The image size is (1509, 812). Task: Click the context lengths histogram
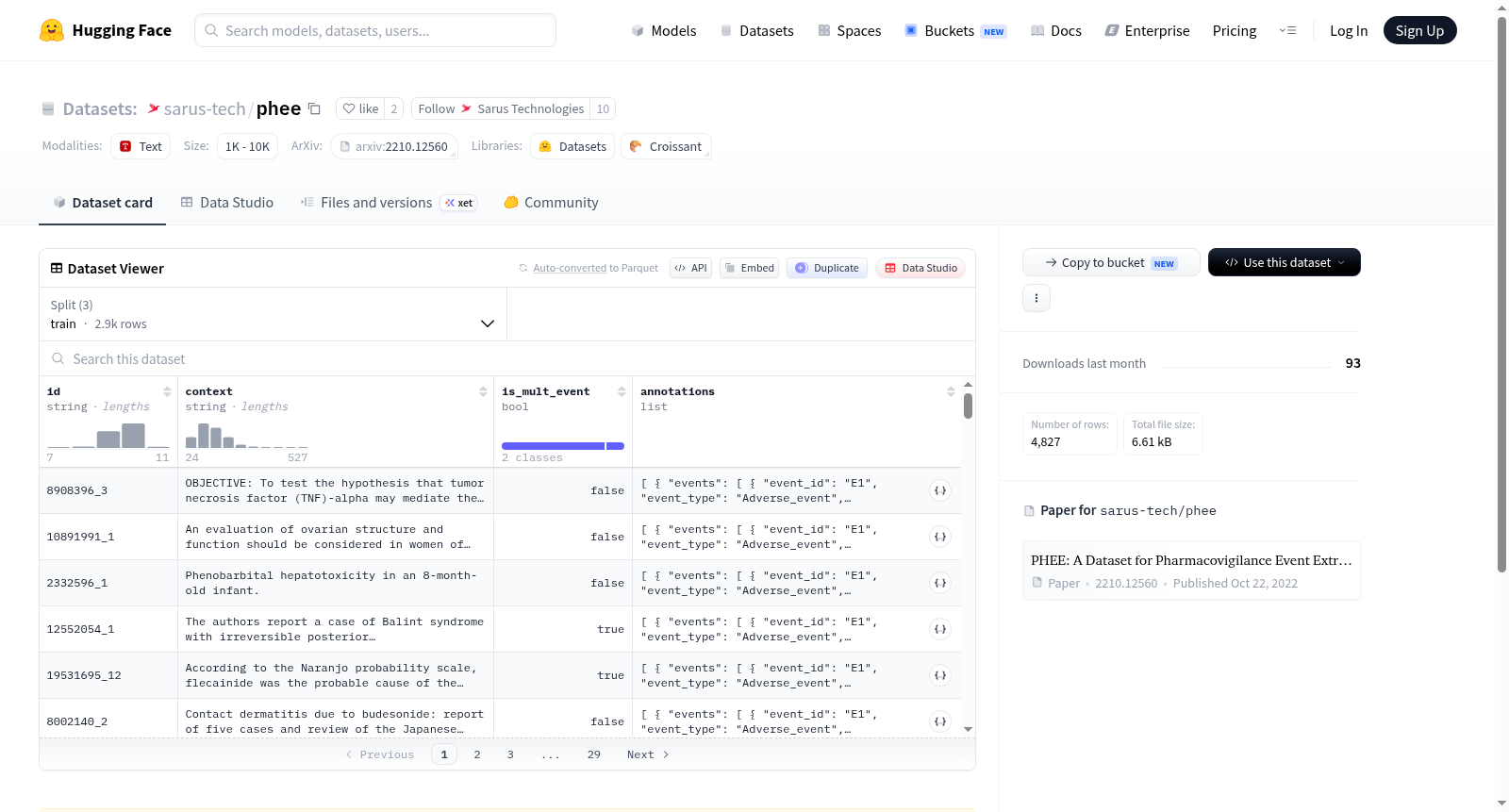point(246,435)
